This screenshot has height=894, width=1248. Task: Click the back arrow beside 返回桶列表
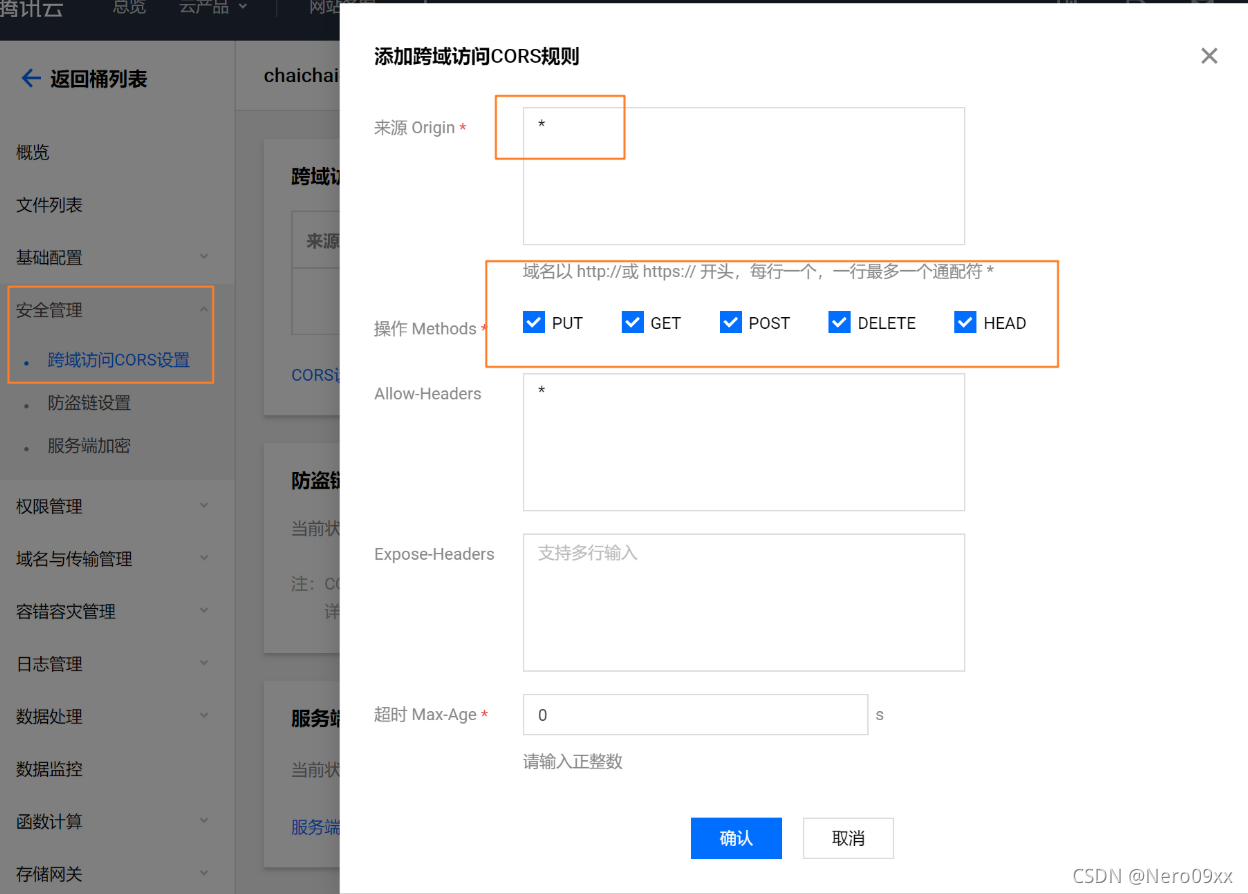pyautogui.click(x=31, y=78)
